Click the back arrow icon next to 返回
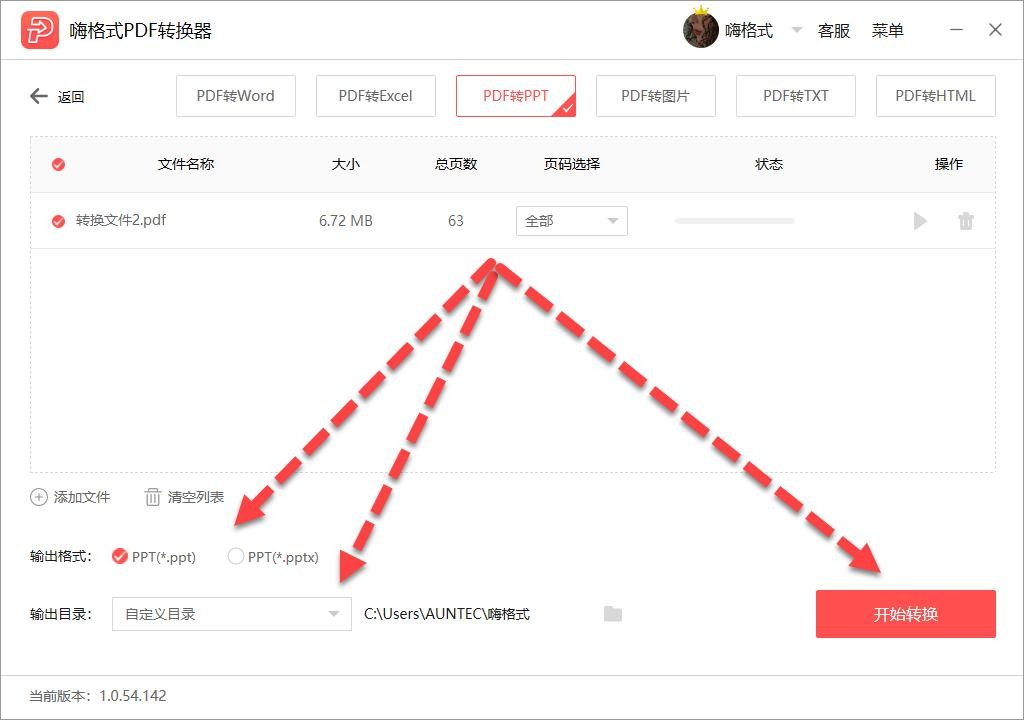The image size is (1024, 720). [39, 96]
